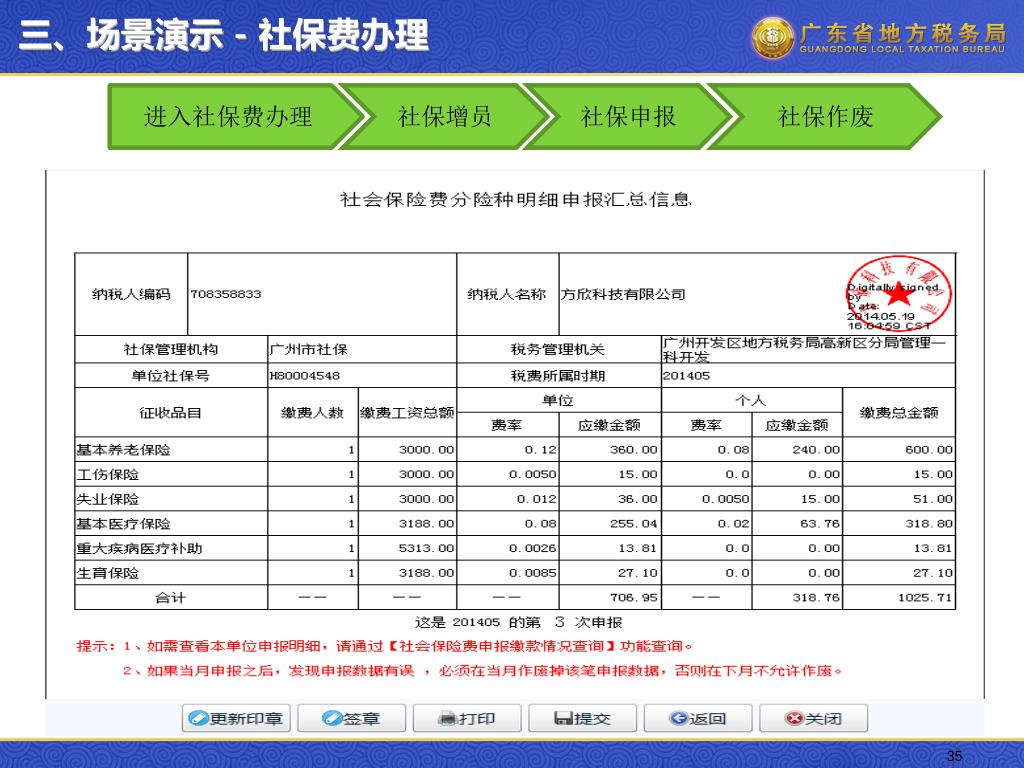1024x768 pixels.
Task: Click the red X icon on 关闭
Action: [x=794, y=718]
